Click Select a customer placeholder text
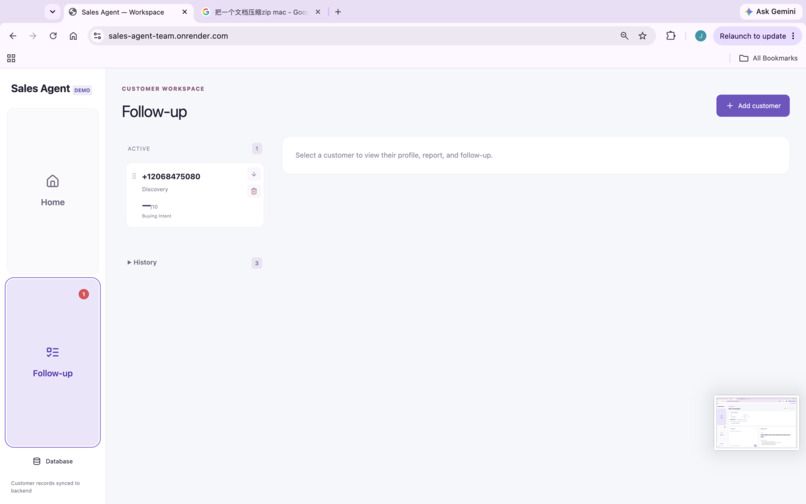This screenshot has height=504, width=806. click(x=394, y=155)
